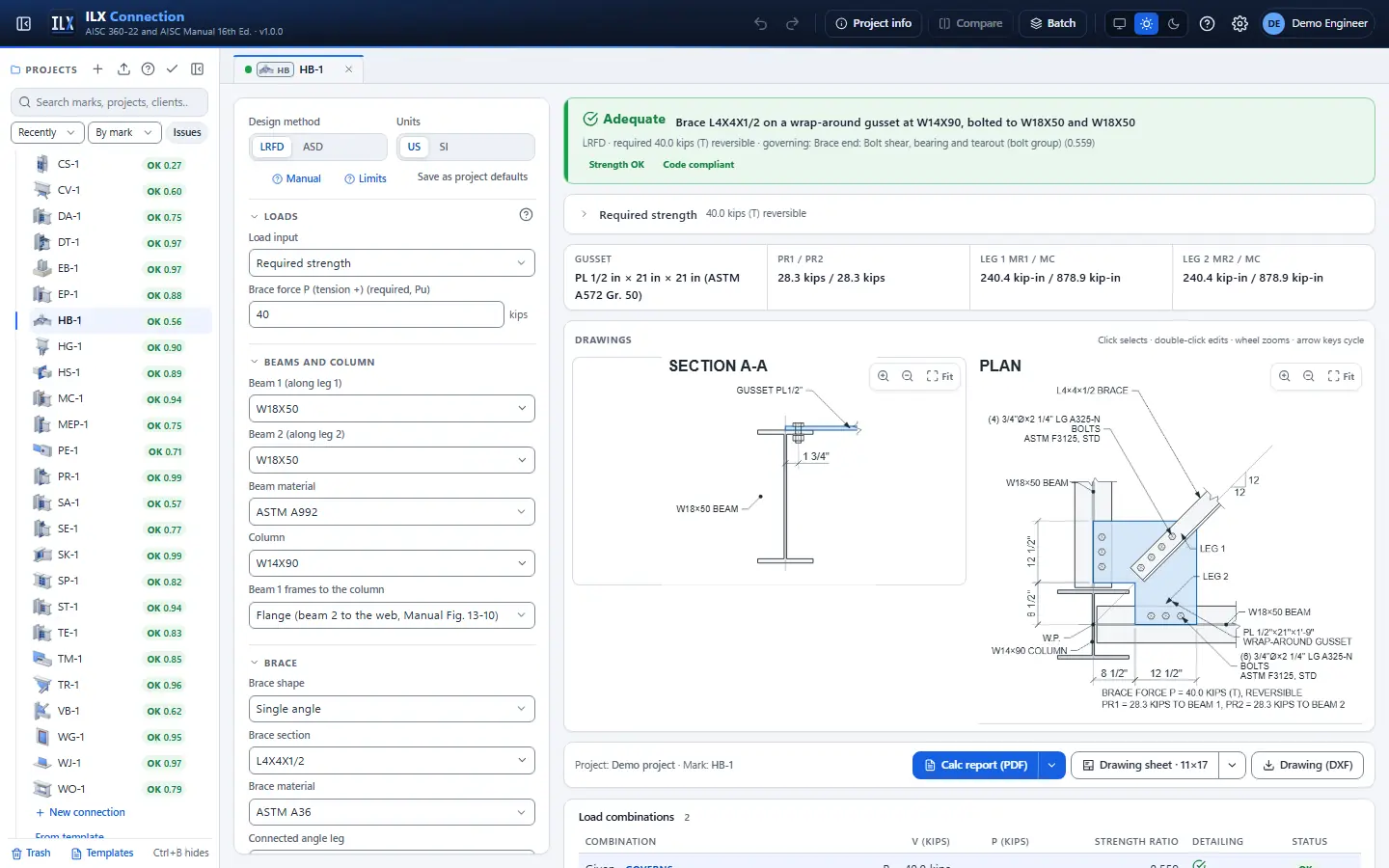Click the New connection link
The height and width of the screenshot is (868, 1389).
[x=80, y=812]
